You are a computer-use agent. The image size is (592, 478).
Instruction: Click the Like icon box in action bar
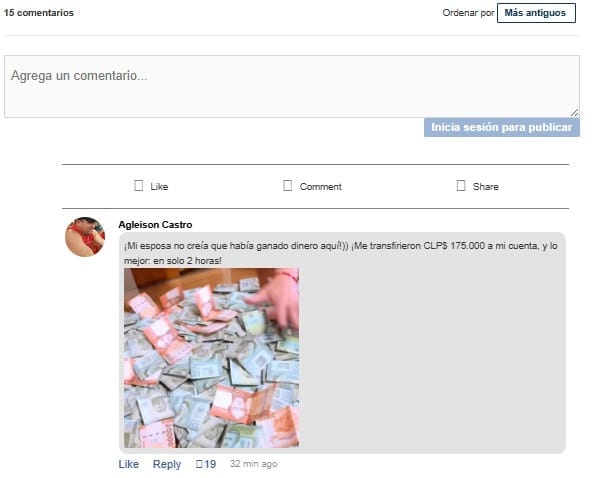(139, 185)
